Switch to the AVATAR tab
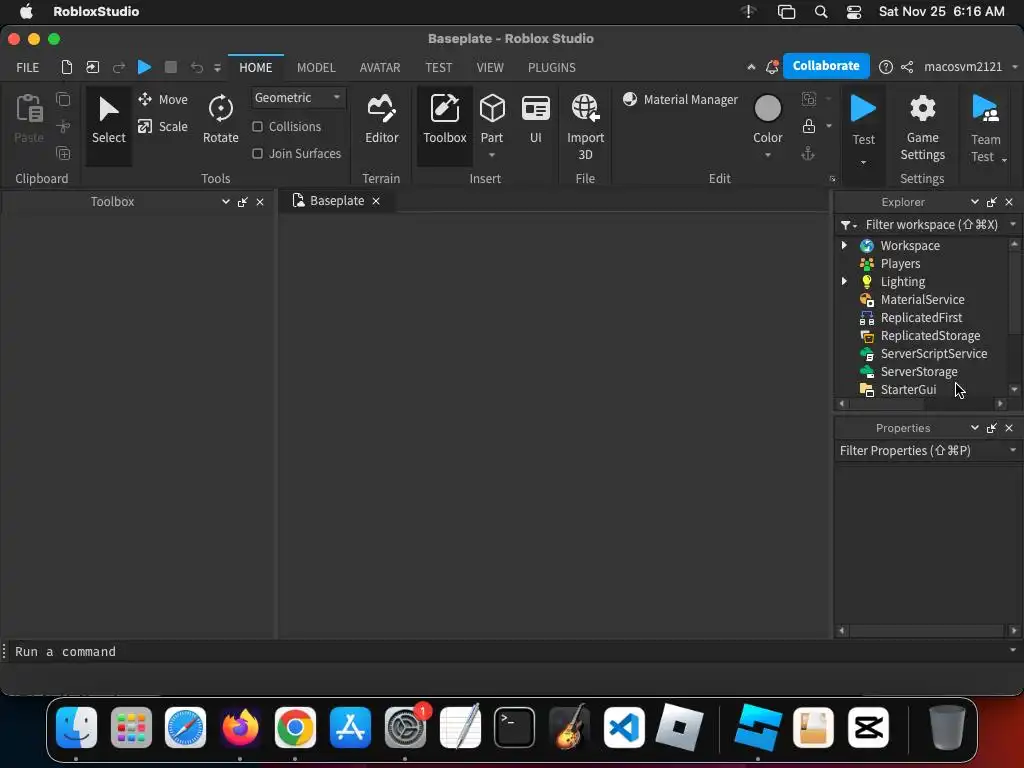 pyautogui.click(x=379, y=67)
